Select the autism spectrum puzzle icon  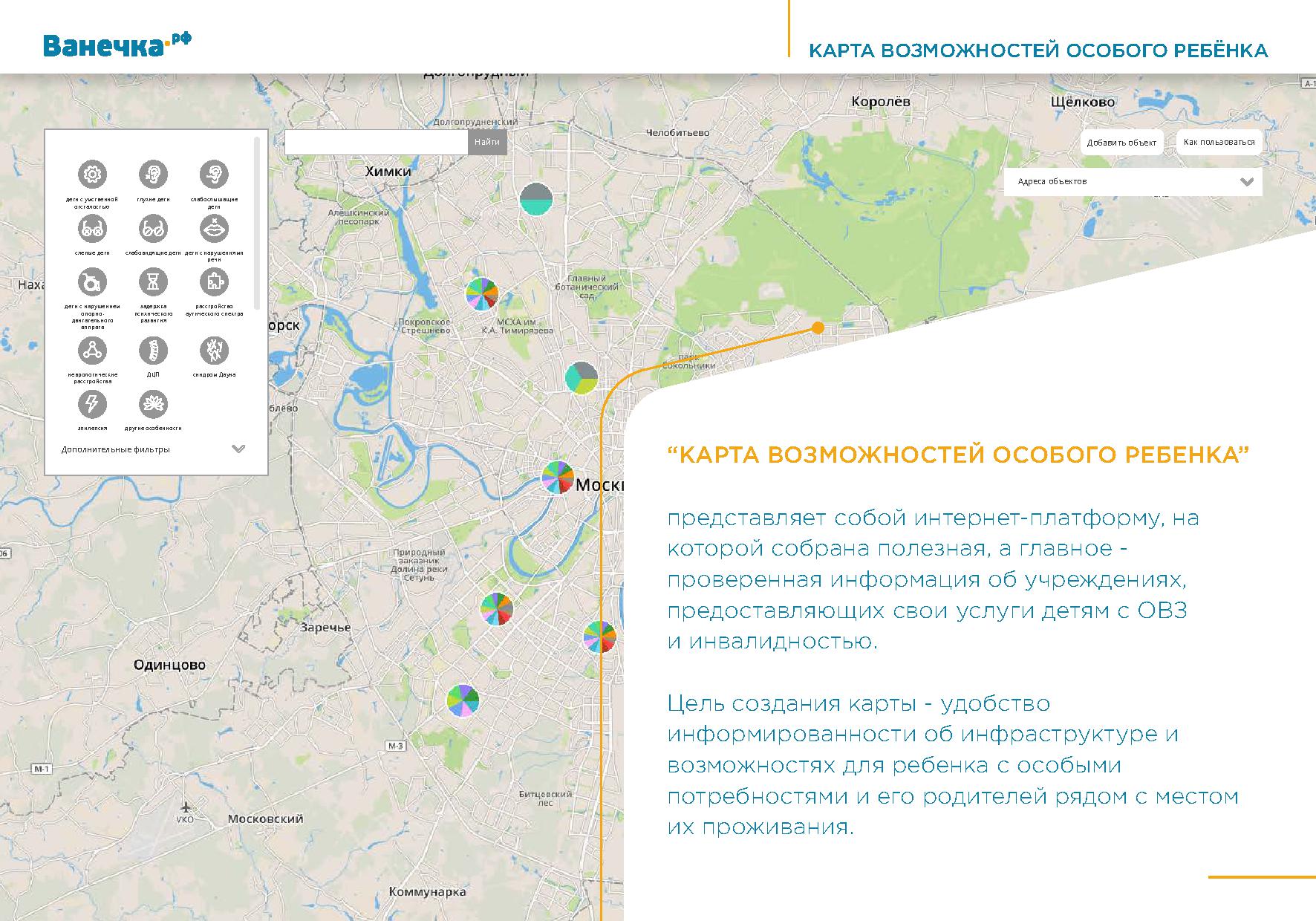214,282
